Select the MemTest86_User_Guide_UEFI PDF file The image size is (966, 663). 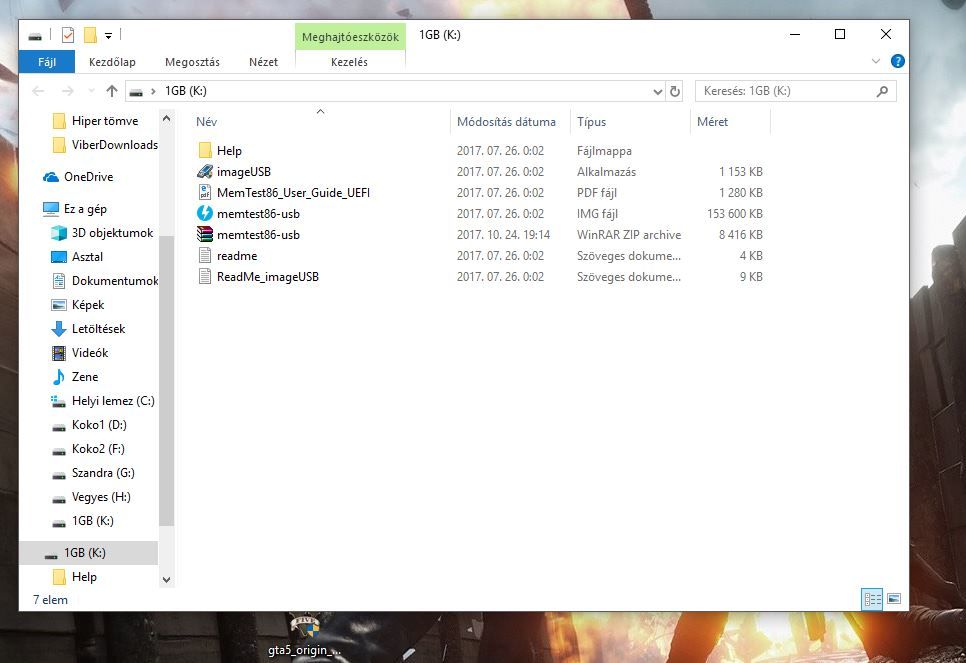click(293, 192)
